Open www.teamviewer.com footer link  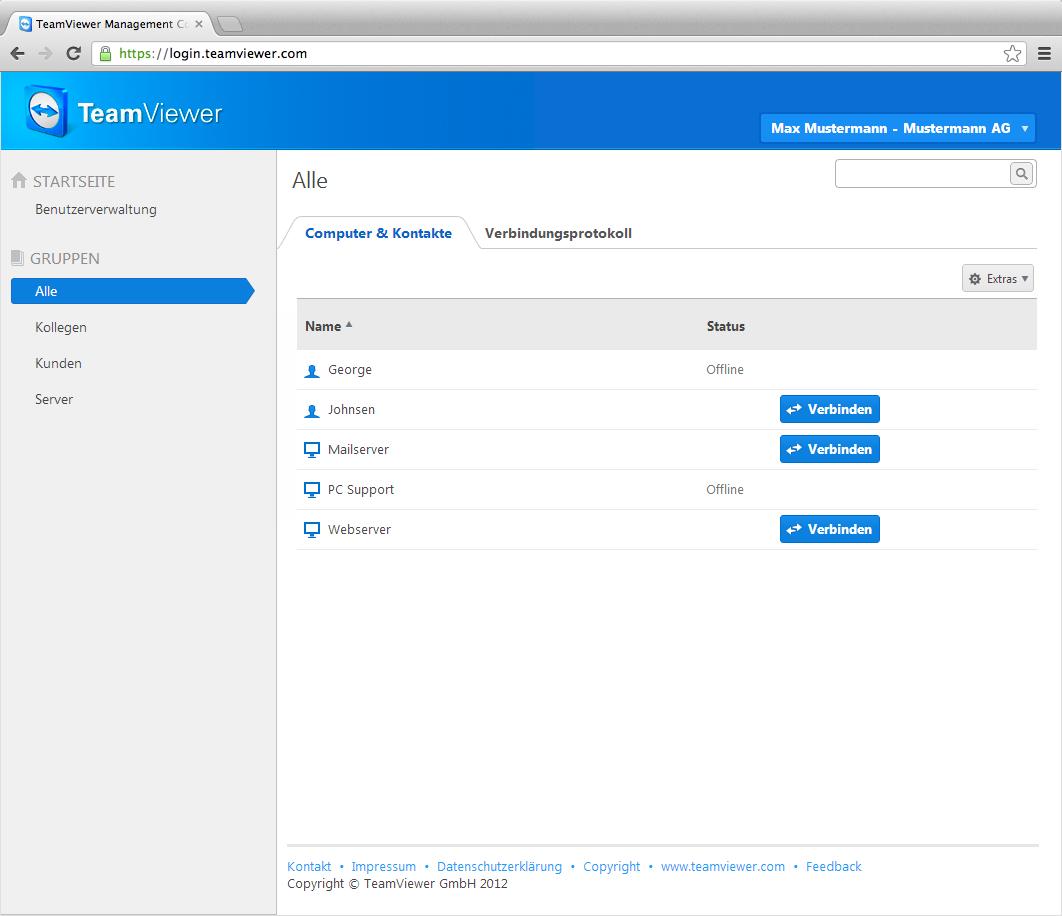723,867
